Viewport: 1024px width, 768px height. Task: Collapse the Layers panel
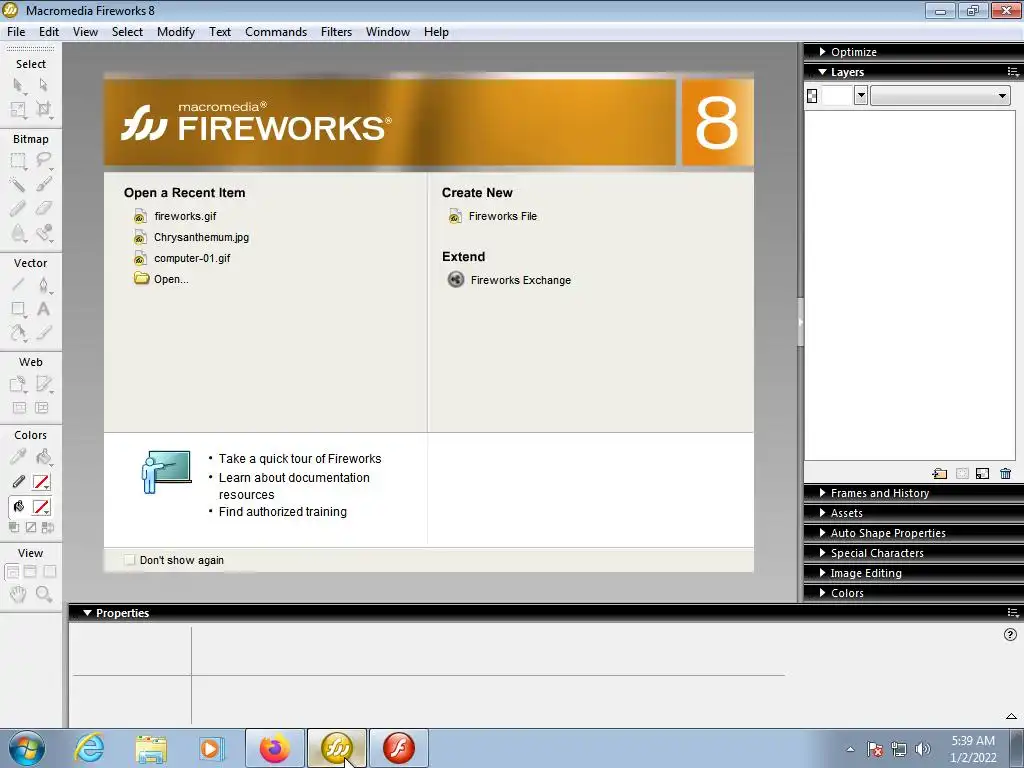click(822, 72)
